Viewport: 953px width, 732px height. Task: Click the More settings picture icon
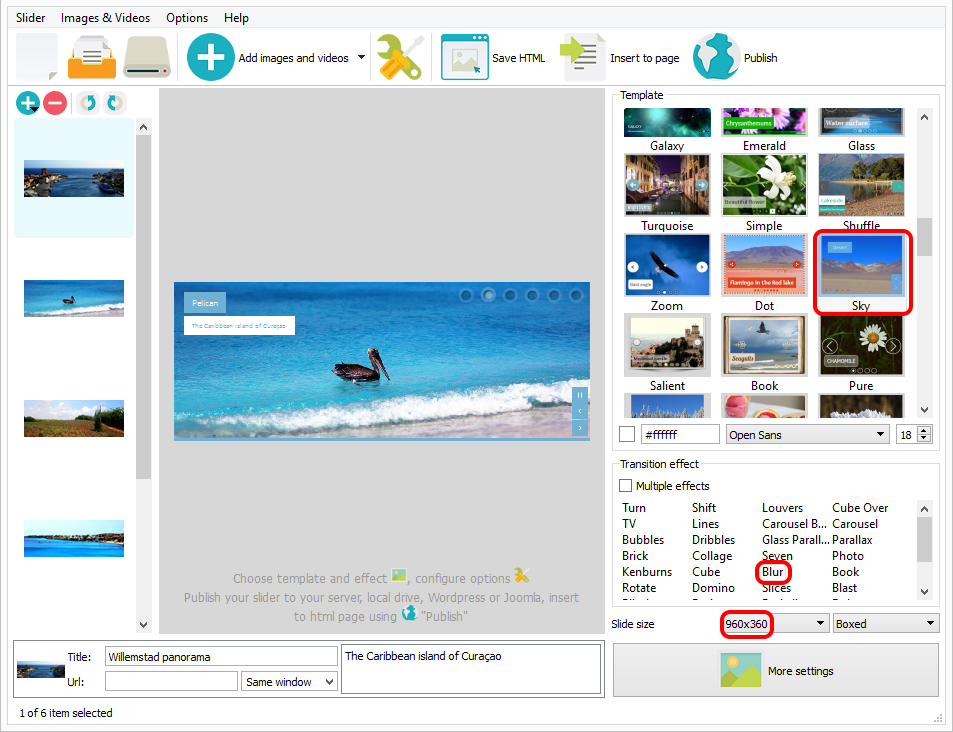[740, 670]
